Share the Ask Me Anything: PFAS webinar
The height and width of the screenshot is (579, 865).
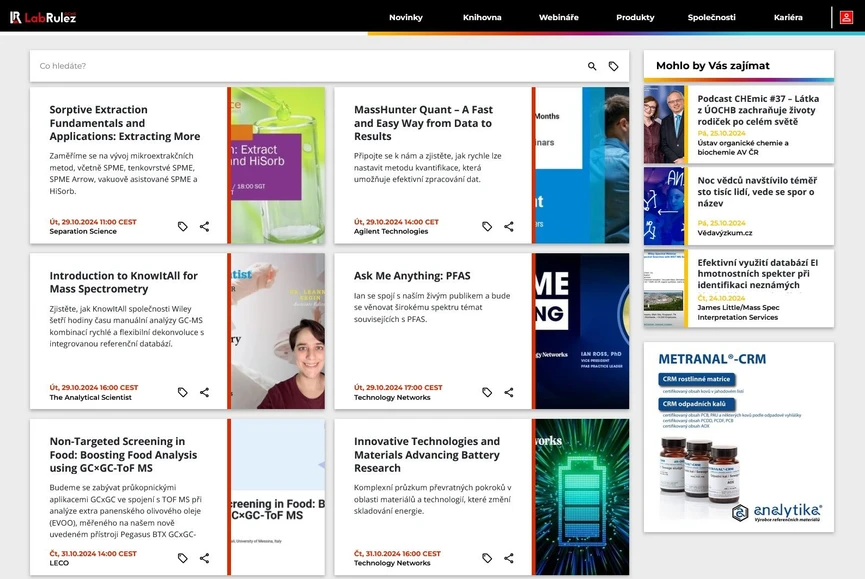(x=509, y=393)
